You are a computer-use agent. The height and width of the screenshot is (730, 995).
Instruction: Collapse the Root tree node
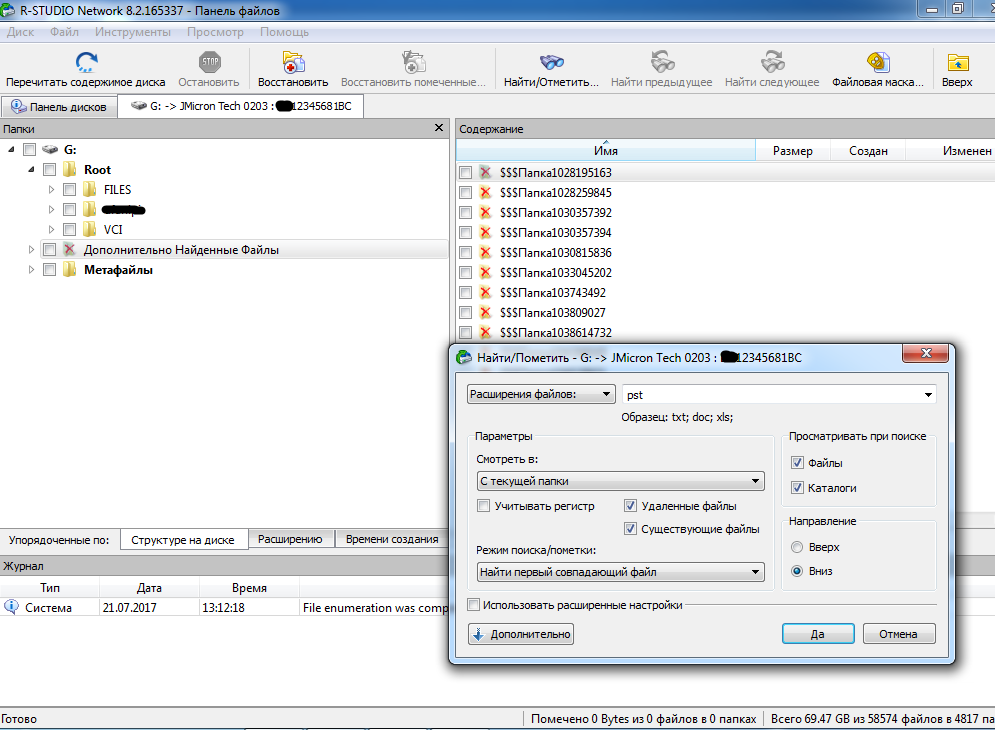click(31, 169)
